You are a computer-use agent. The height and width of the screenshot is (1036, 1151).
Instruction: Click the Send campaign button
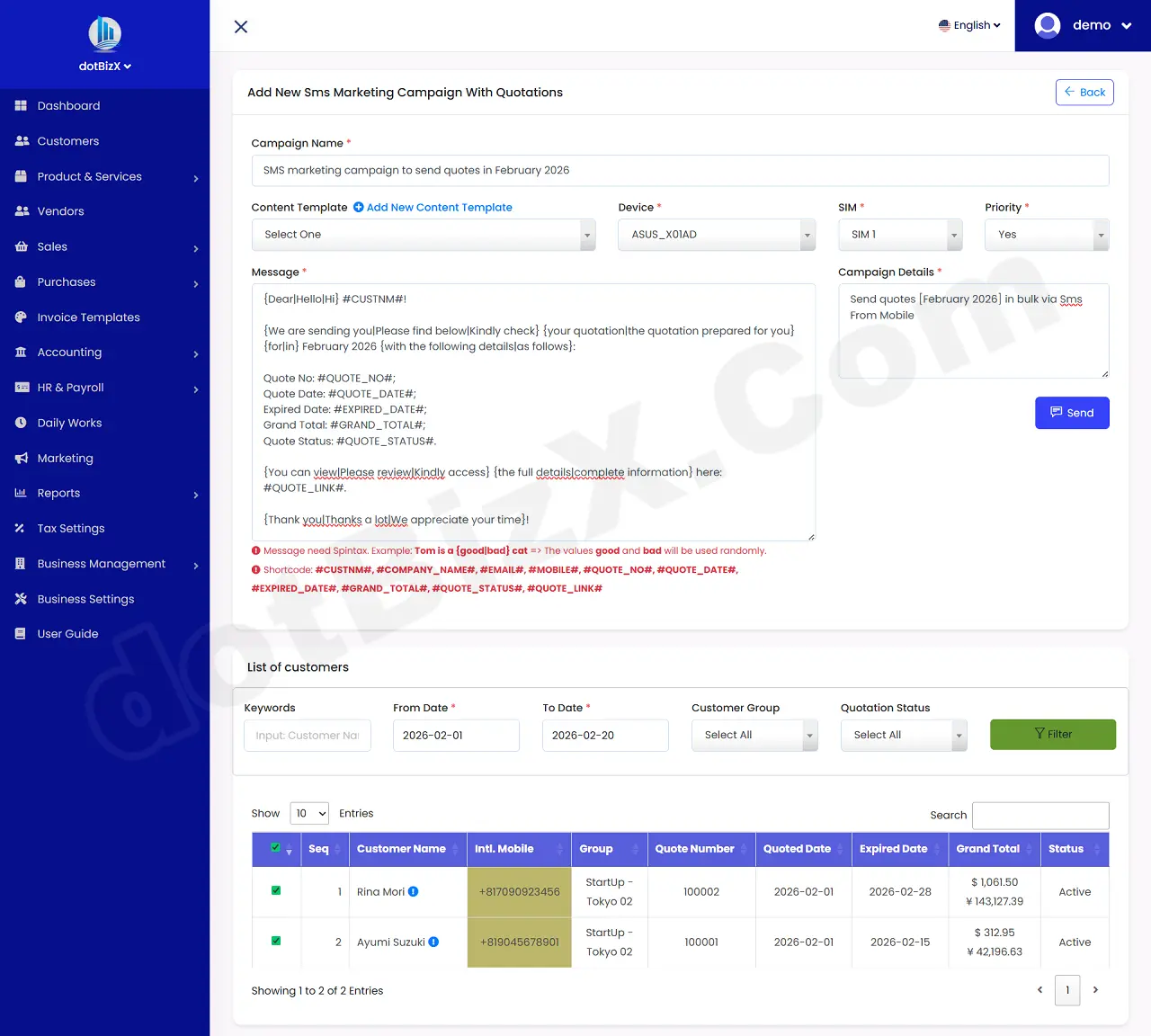click(x=1072, y=413)
